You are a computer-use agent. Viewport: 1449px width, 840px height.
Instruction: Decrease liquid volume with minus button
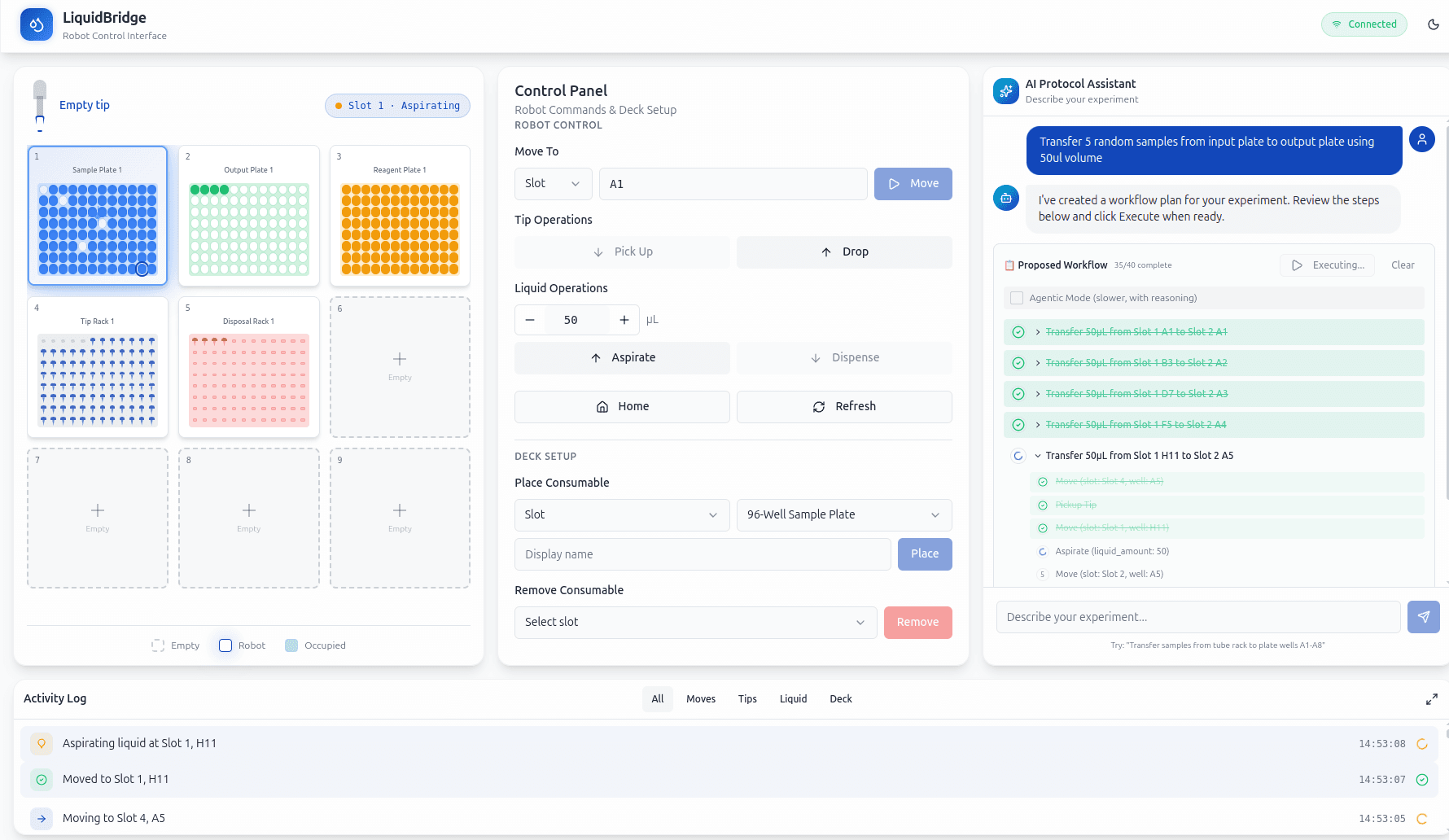530,320
